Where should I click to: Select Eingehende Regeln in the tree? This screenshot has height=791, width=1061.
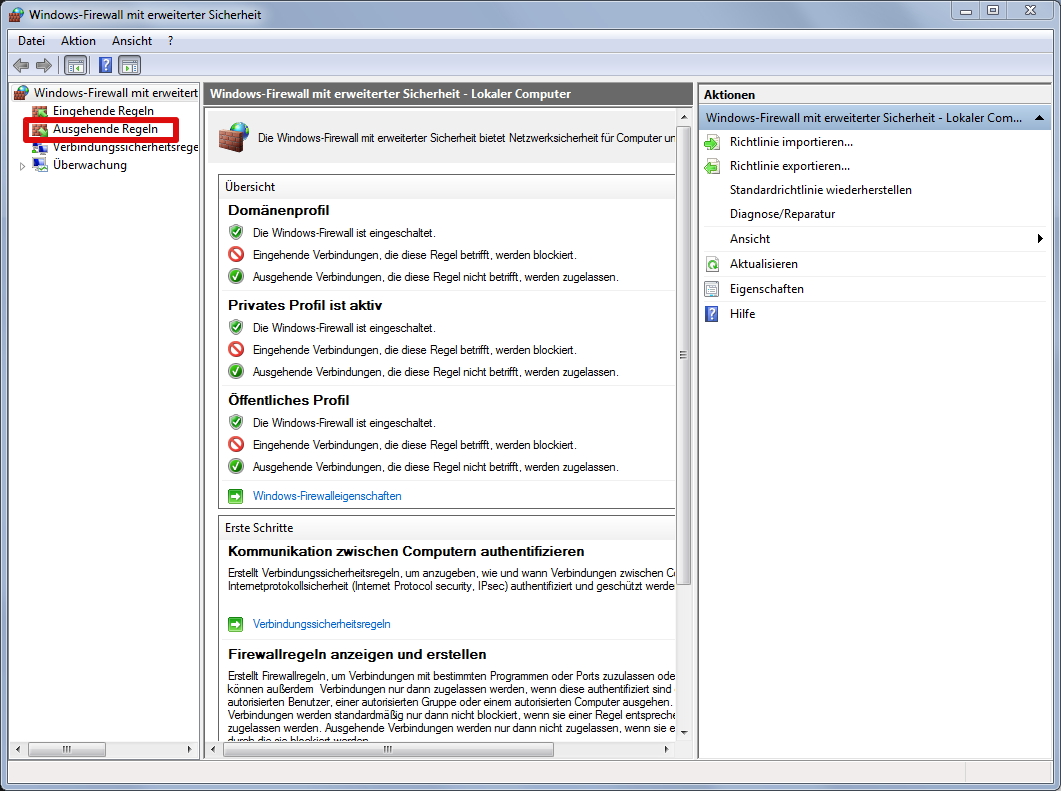point(103,111)
